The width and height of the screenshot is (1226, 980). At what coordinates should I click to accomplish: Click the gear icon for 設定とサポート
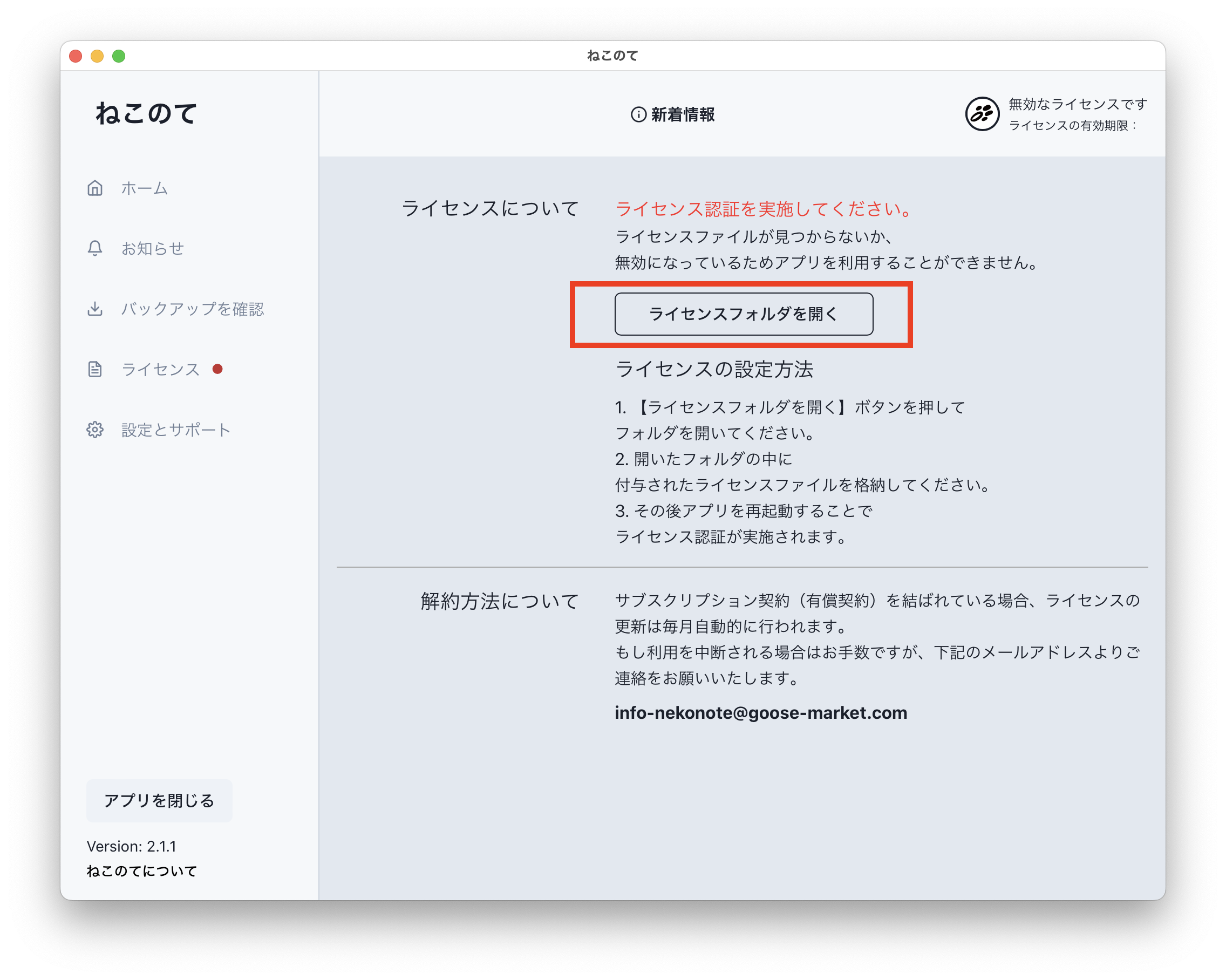pyautogui.click(x=95, y=430)
